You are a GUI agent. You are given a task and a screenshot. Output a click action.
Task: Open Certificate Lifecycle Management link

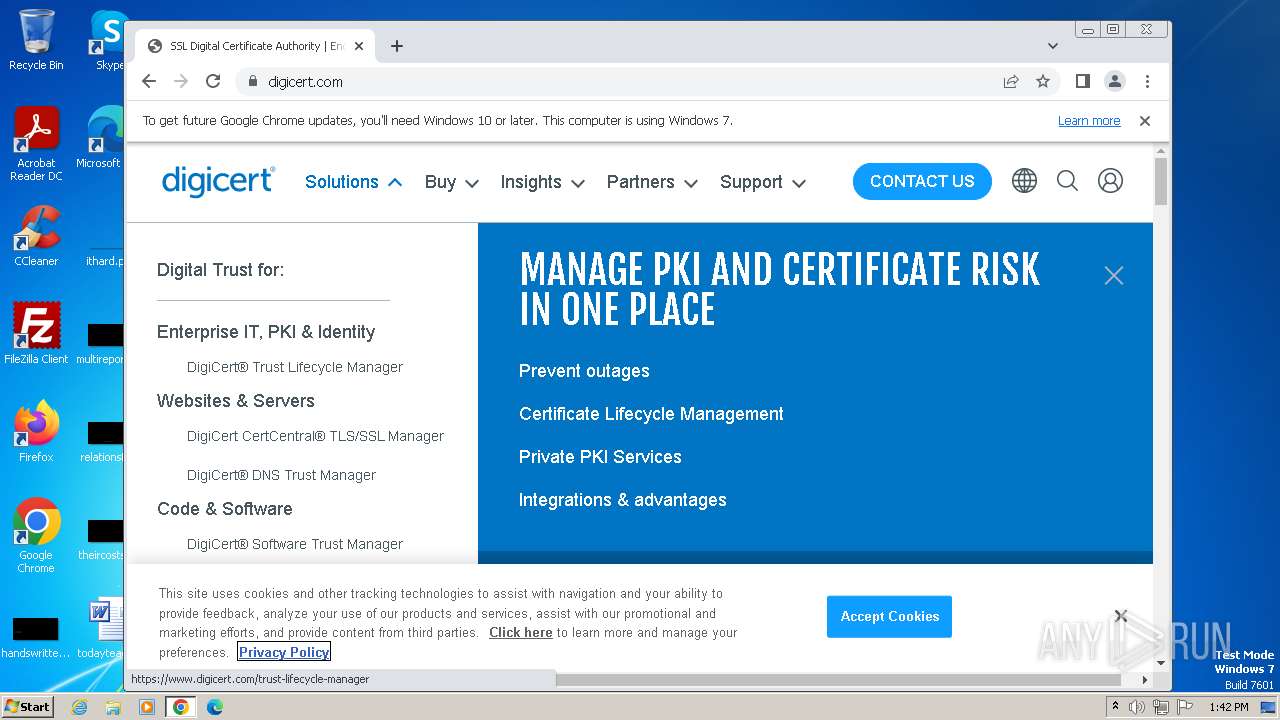[651, 414]
